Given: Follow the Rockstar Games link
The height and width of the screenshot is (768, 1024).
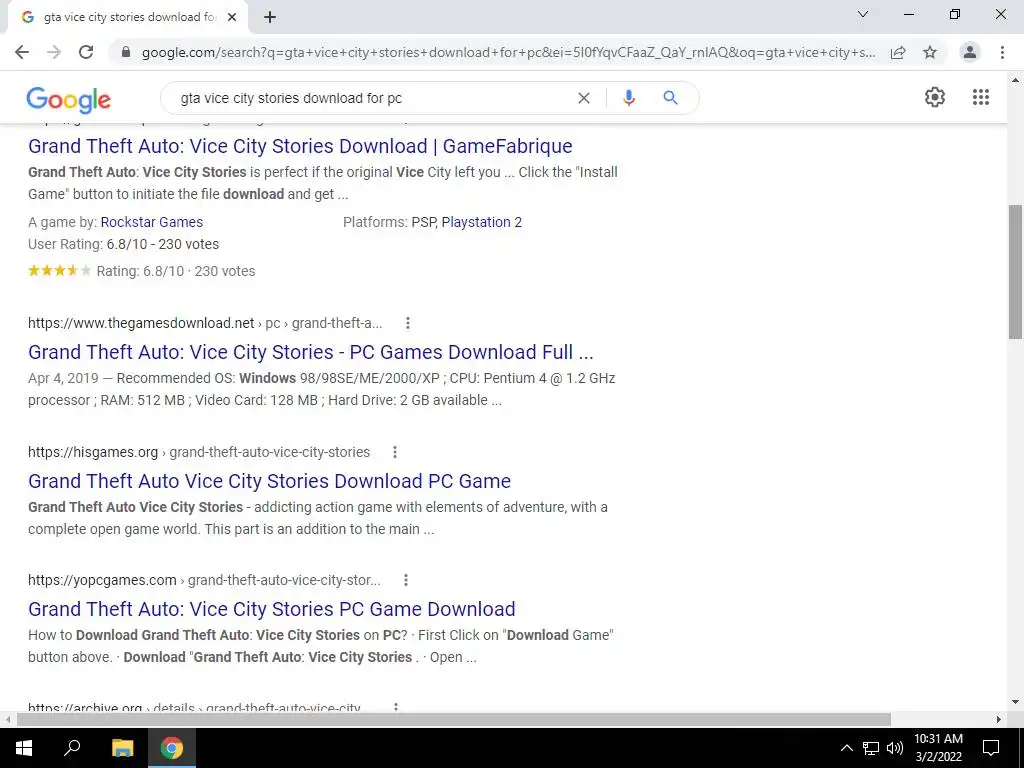Looking at the screenshot, I should (x=152, y=222).
